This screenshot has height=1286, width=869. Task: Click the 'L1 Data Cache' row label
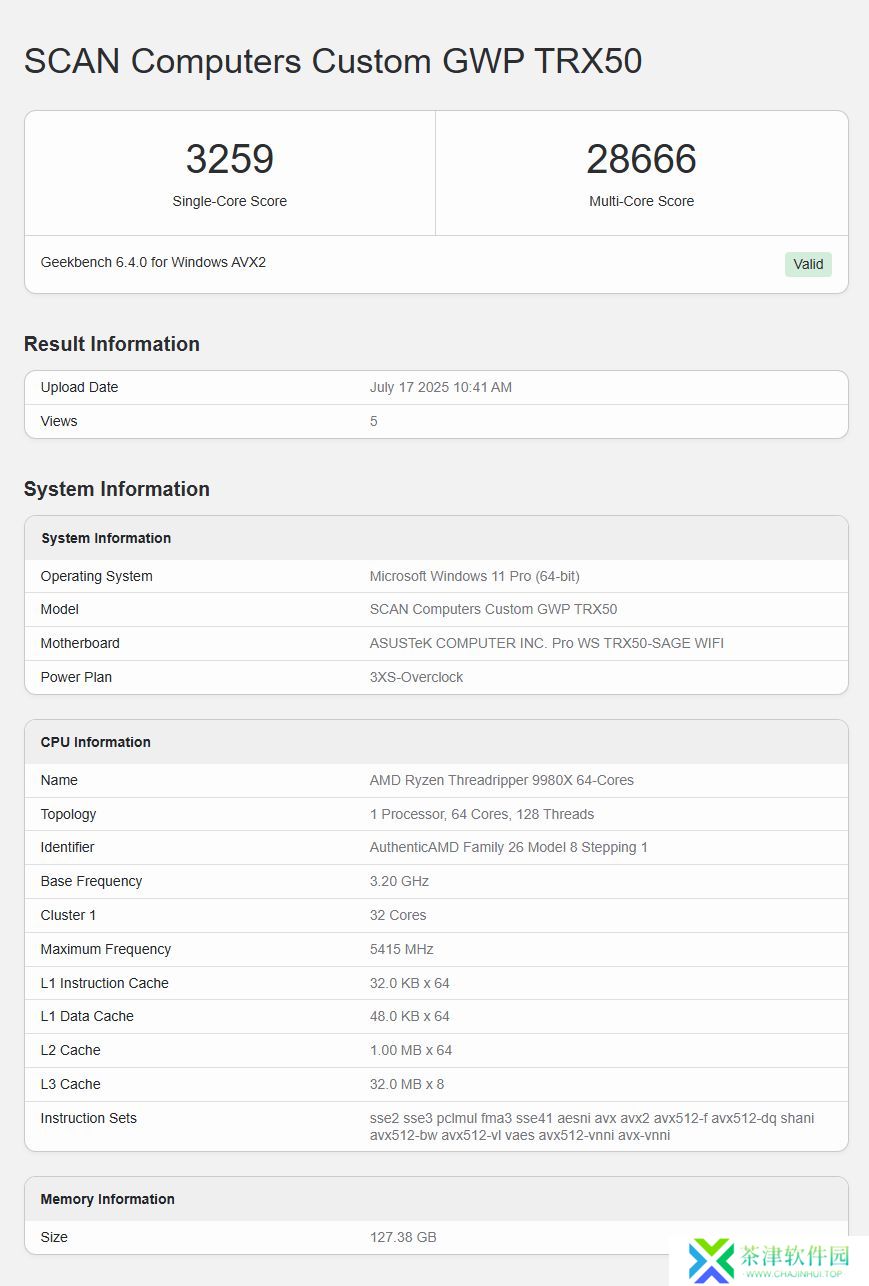coord(87,1016)
